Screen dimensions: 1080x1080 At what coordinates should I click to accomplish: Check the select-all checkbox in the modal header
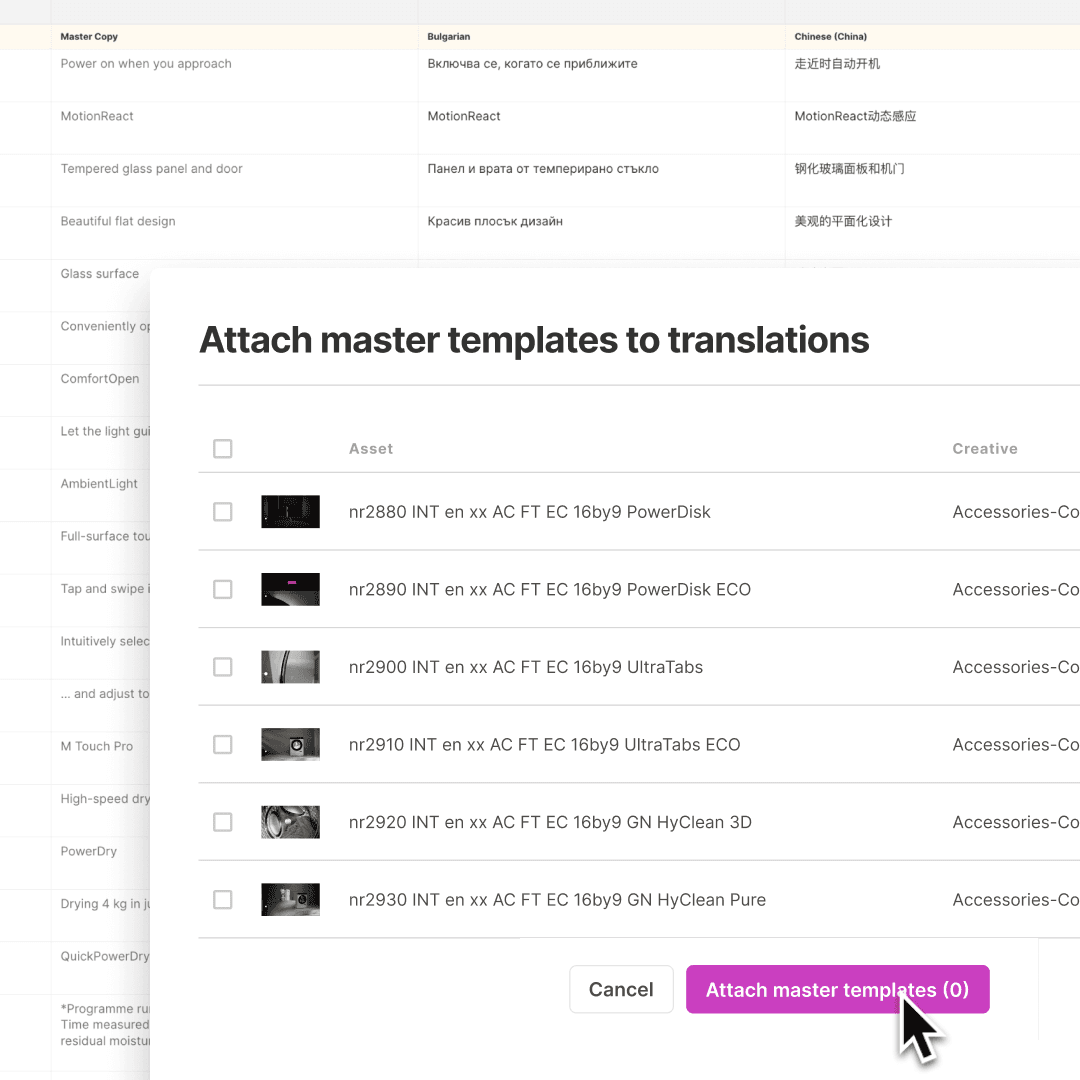point(222,449)
